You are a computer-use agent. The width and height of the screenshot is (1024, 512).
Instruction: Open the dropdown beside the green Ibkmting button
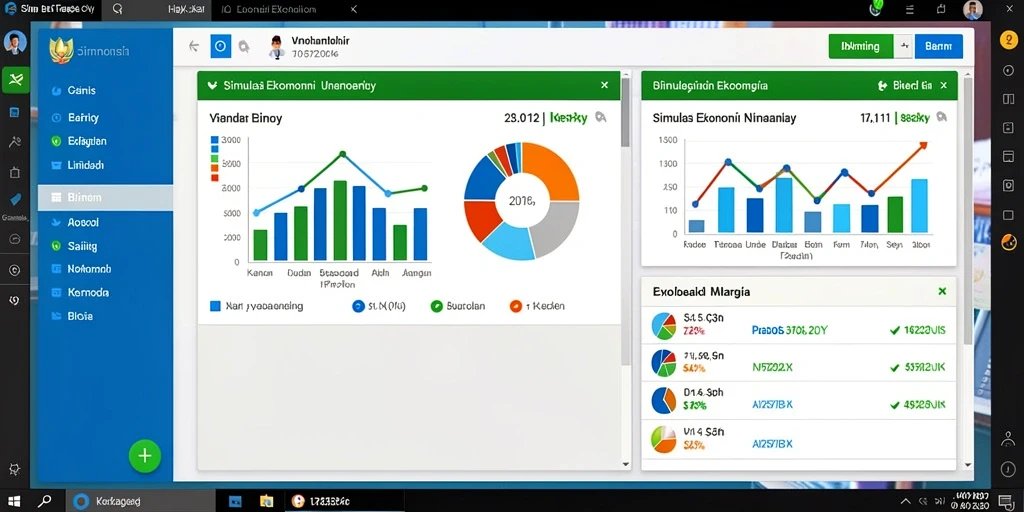tap(904, 46)
